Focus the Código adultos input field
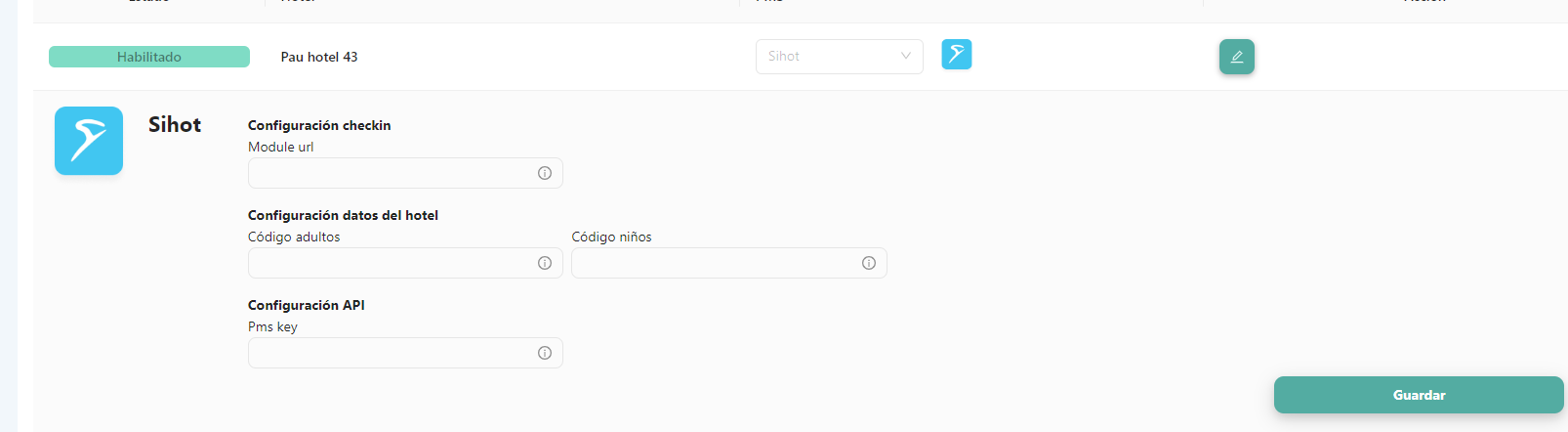 (x=405, y=263)
